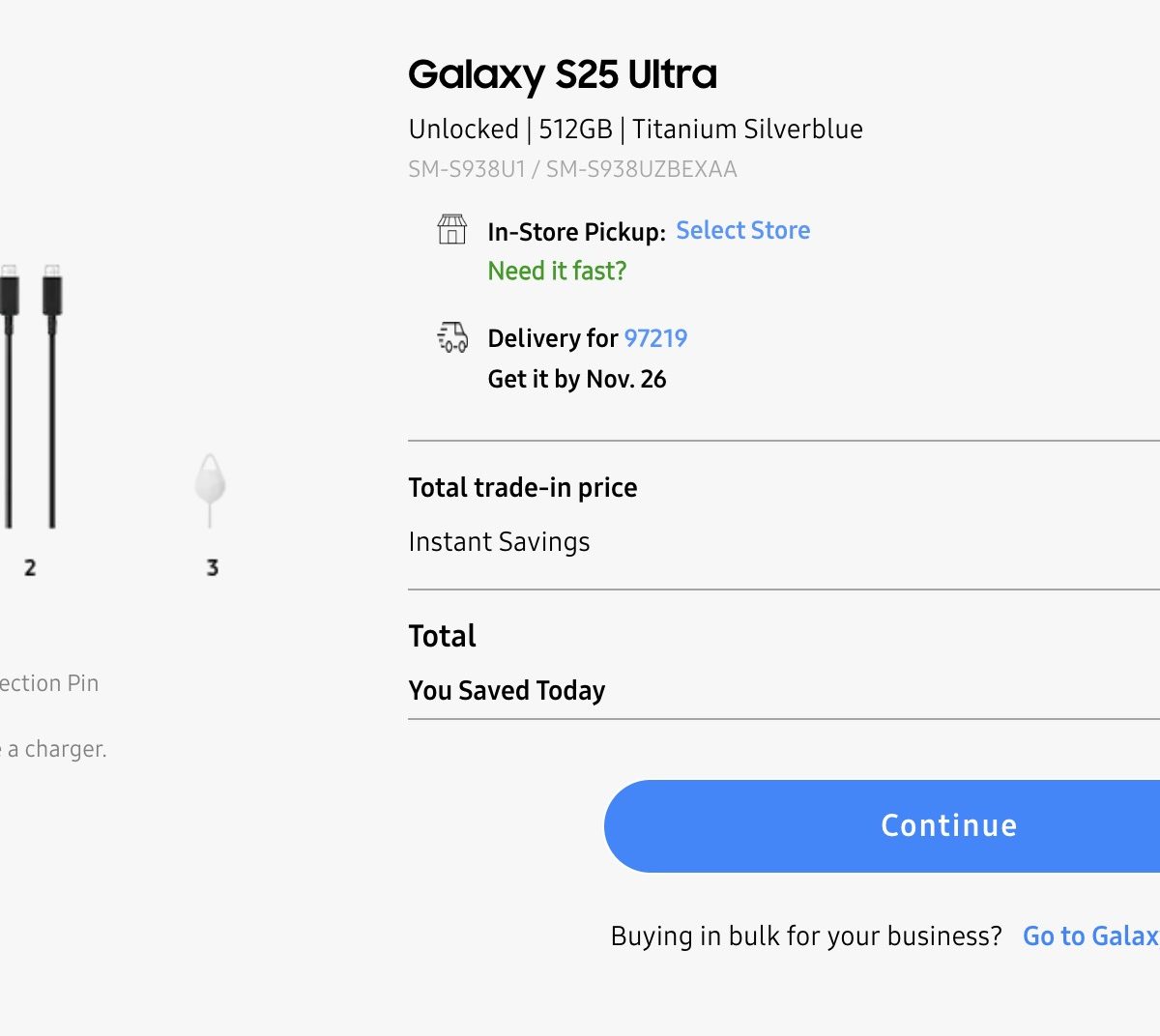Click the number 3 under ejection pin
The image size is (1160, 1036).
point(213,567)
